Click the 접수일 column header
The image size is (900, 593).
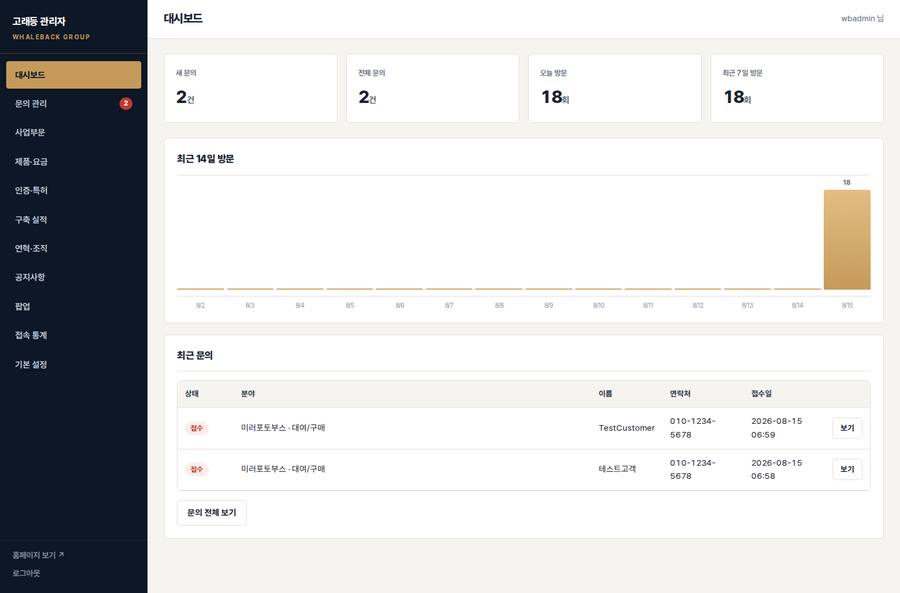pos(762,394)
